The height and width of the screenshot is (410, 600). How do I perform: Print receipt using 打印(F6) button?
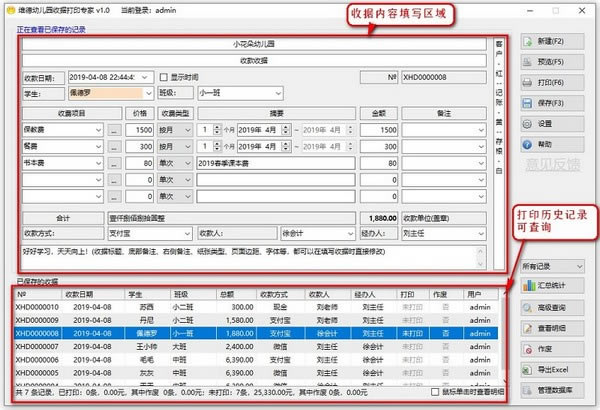[552, 82]
